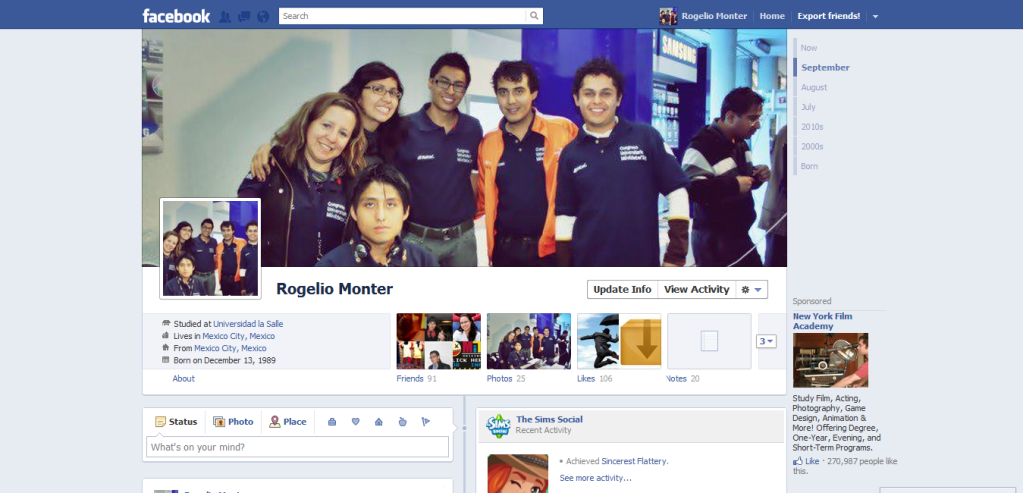This screenshot has width=1023, height=493.
Task: Open the Photos thumbnail section
Action: click(528, 341)
